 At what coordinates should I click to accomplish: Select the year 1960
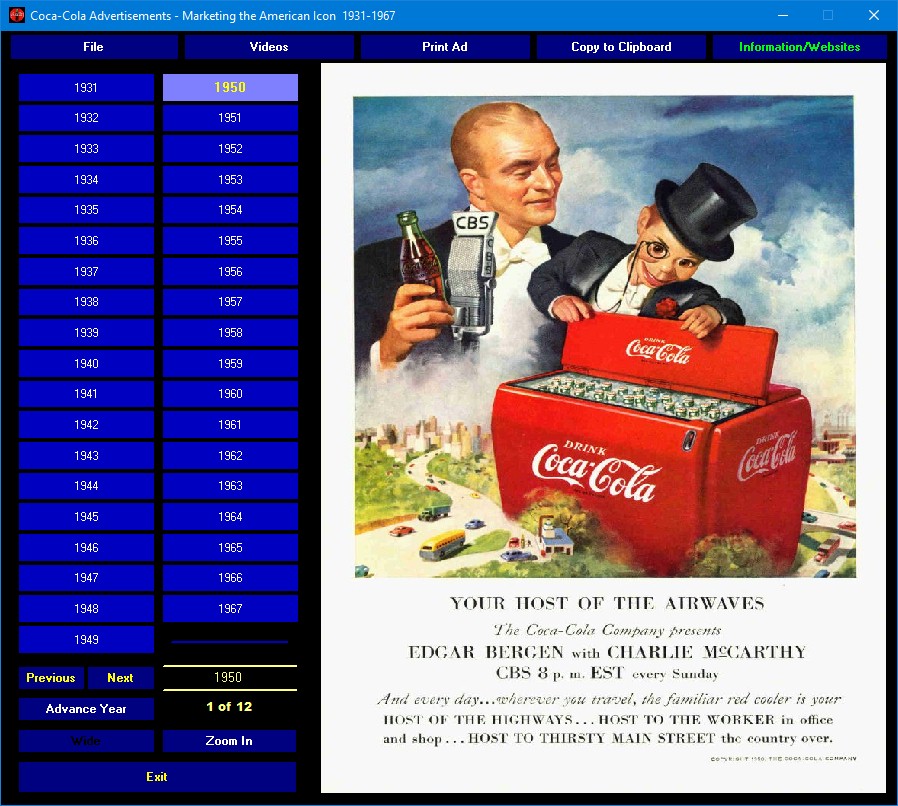coord(230,394)
